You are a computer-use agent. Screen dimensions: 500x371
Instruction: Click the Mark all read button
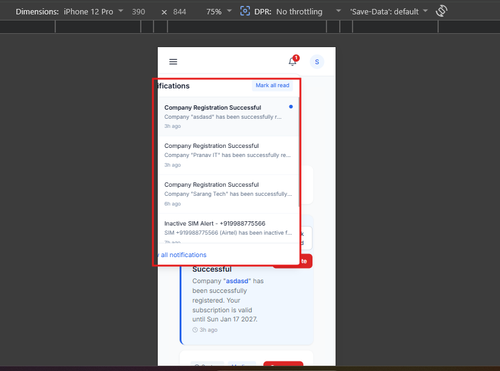pyautogui.click(x=272, y=85)
